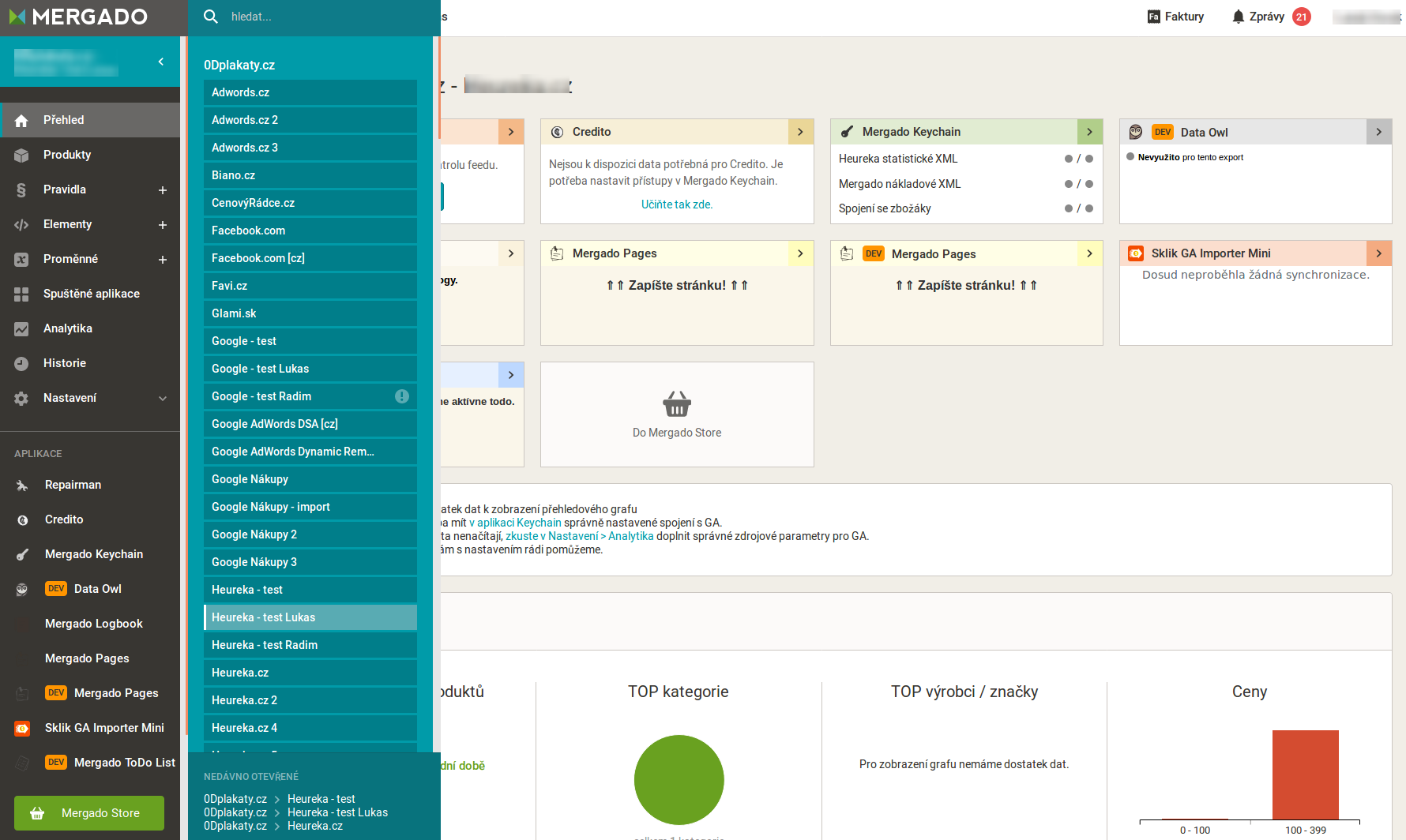Select the Heureka - test Lukas export
The width and height of the screenshot is (1406, 840).
[310, 617]
